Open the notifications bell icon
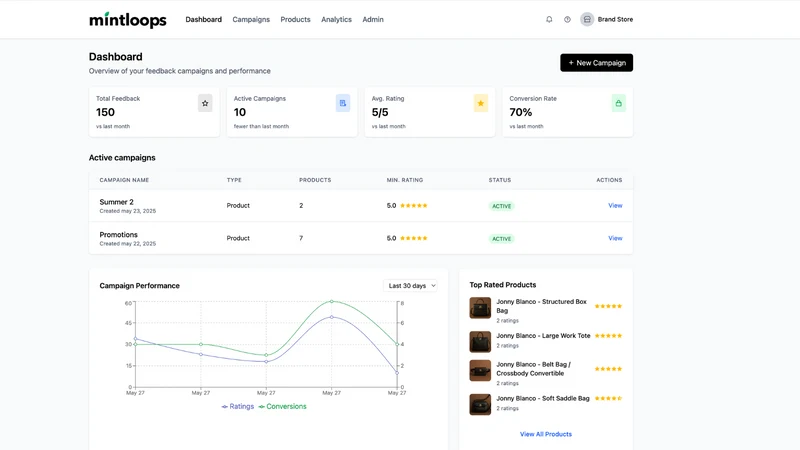The image size is (800, 450). [x=549, y=19]
